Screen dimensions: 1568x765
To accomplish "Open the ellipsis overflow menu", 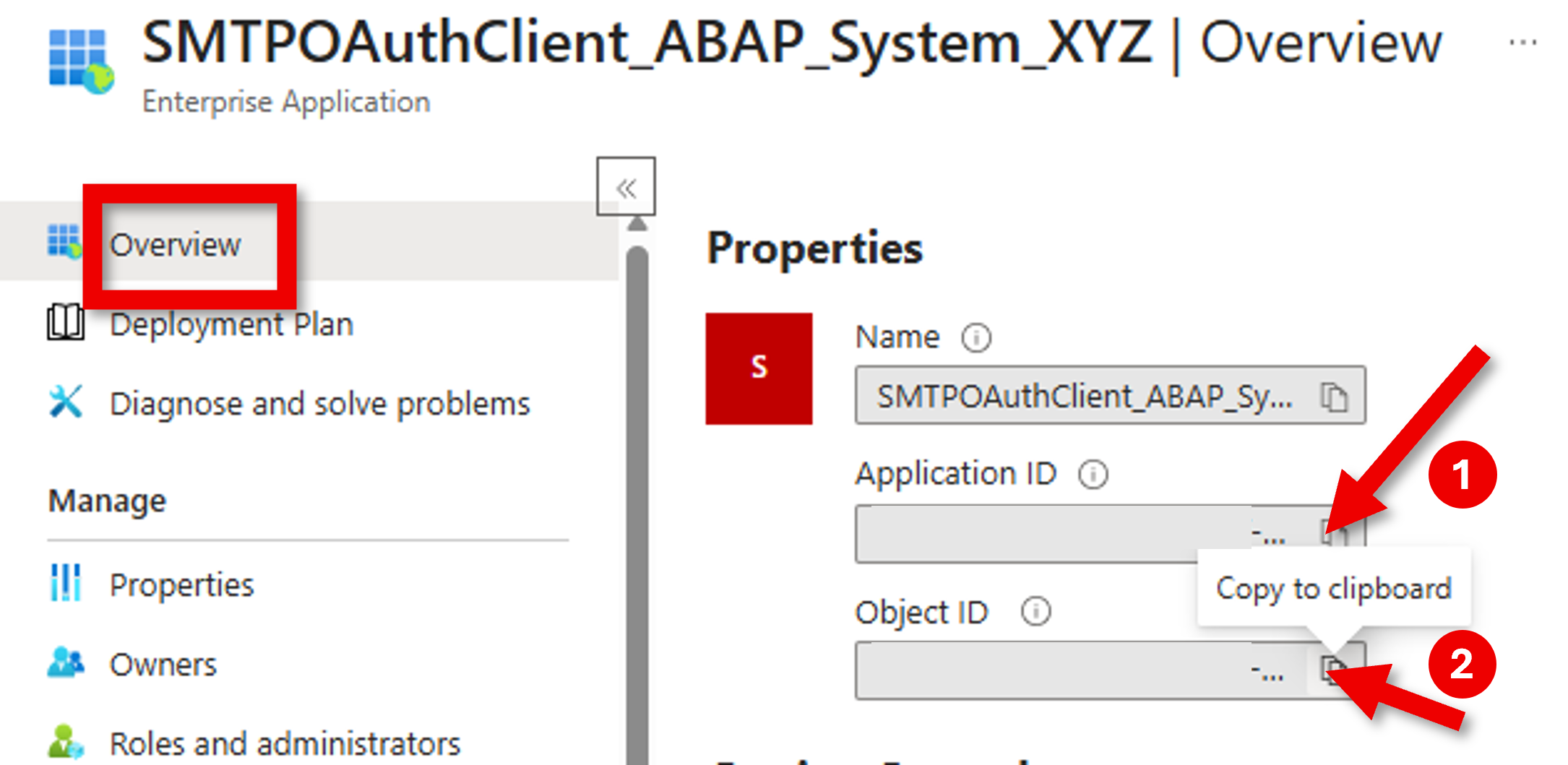I will coord(1522,41).
